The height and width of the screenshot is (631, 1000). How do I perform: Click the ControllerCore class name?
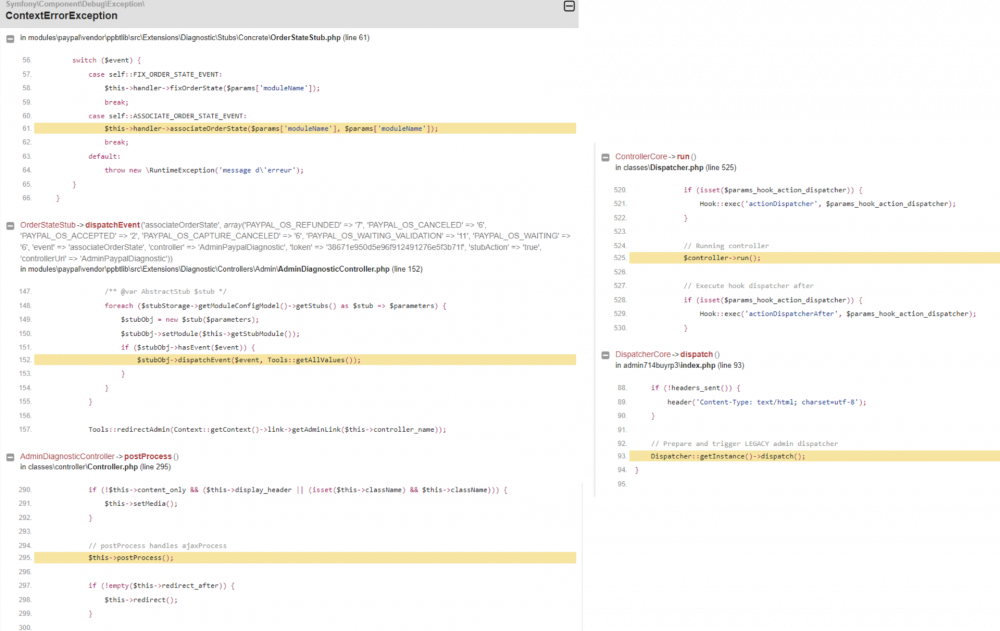pyautogui.click(x=641, y=156)
